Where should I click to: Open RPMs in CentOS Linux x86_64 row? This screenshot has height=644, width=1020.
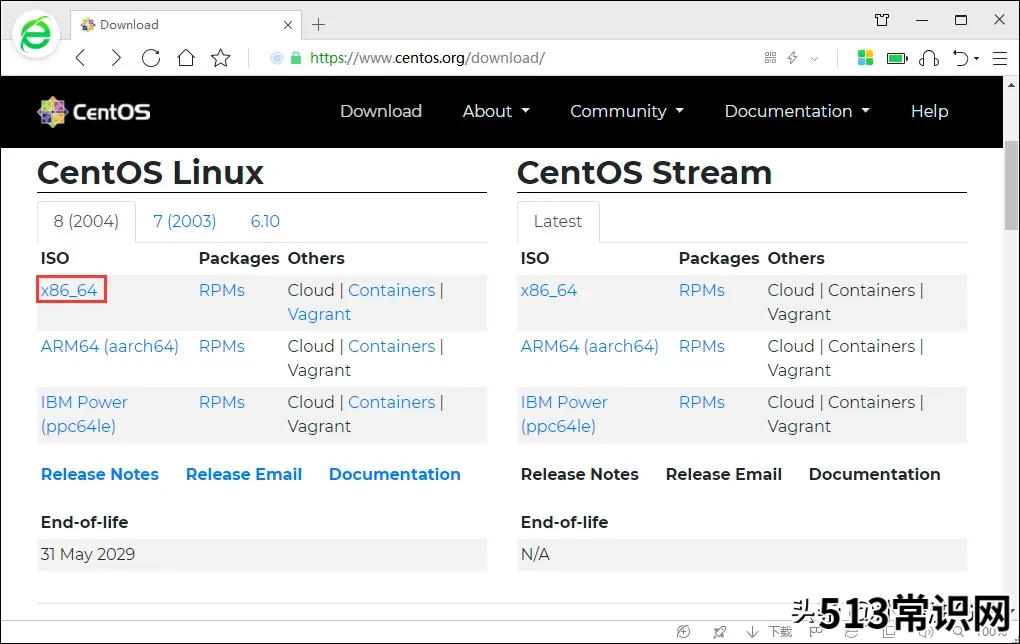[222, 290]
